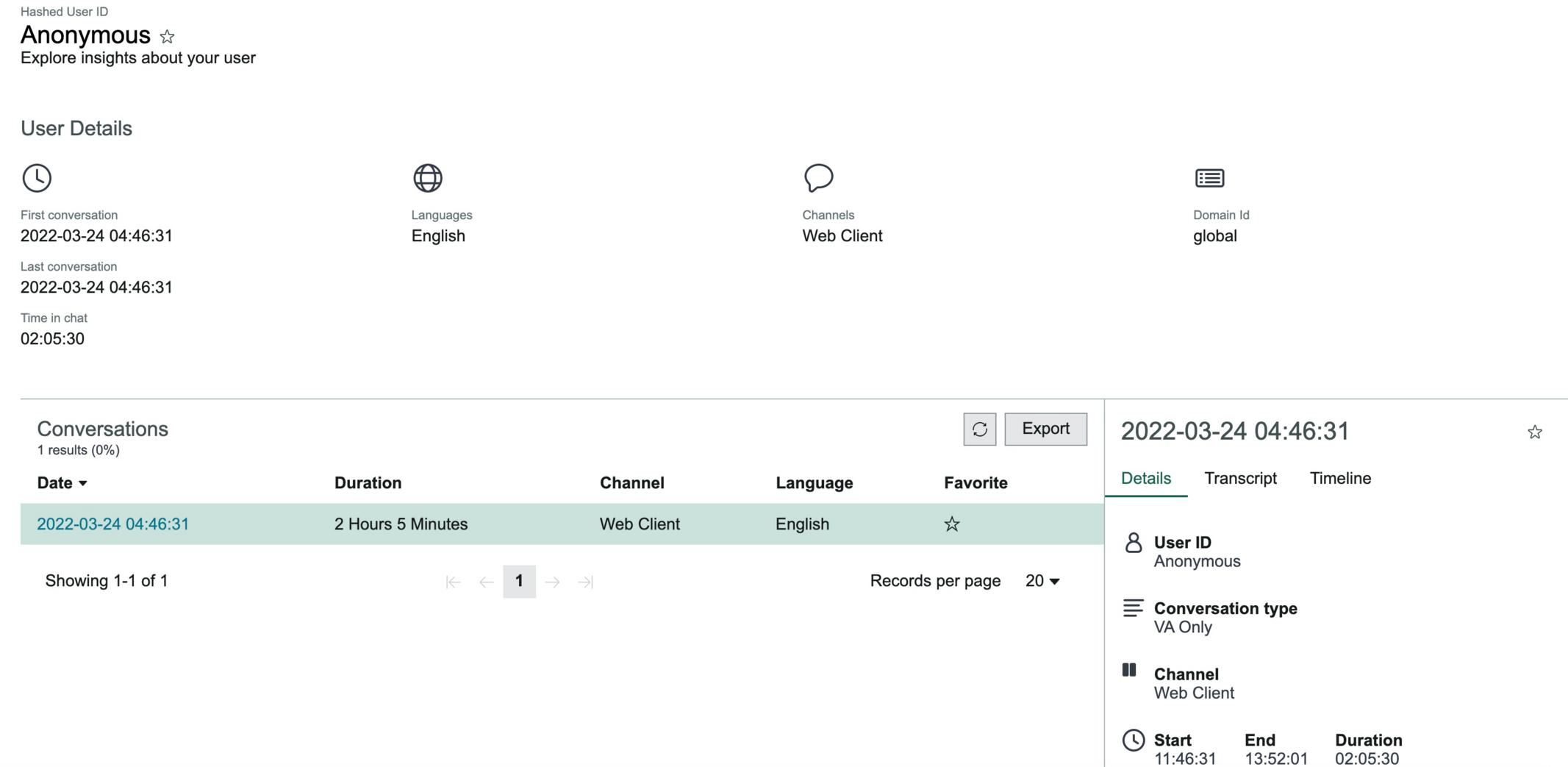The height and width of the screenshot is (767, 1568).
Task: Click the clock icon above First conversation
Action: tap(37, 178)
